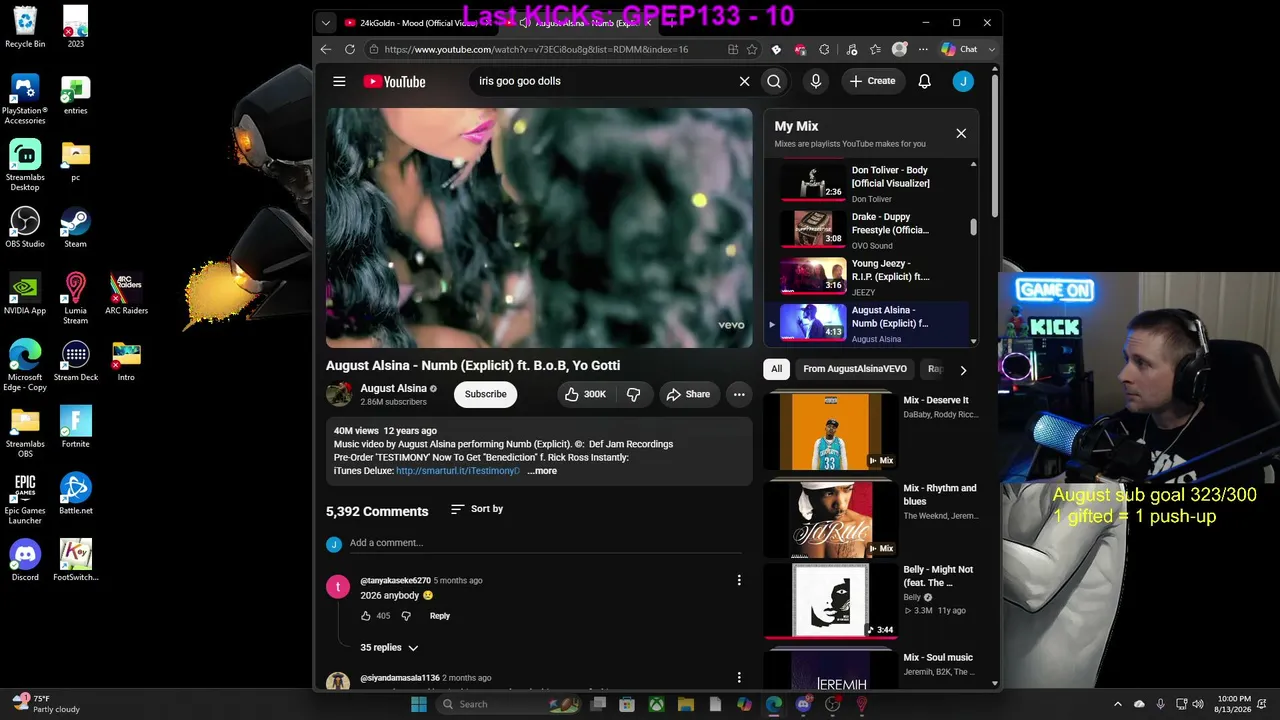Open @tanyakaseke6270 commenter profile
Image resolution: width=1280 pixels, height=720 pixels.
396,580
